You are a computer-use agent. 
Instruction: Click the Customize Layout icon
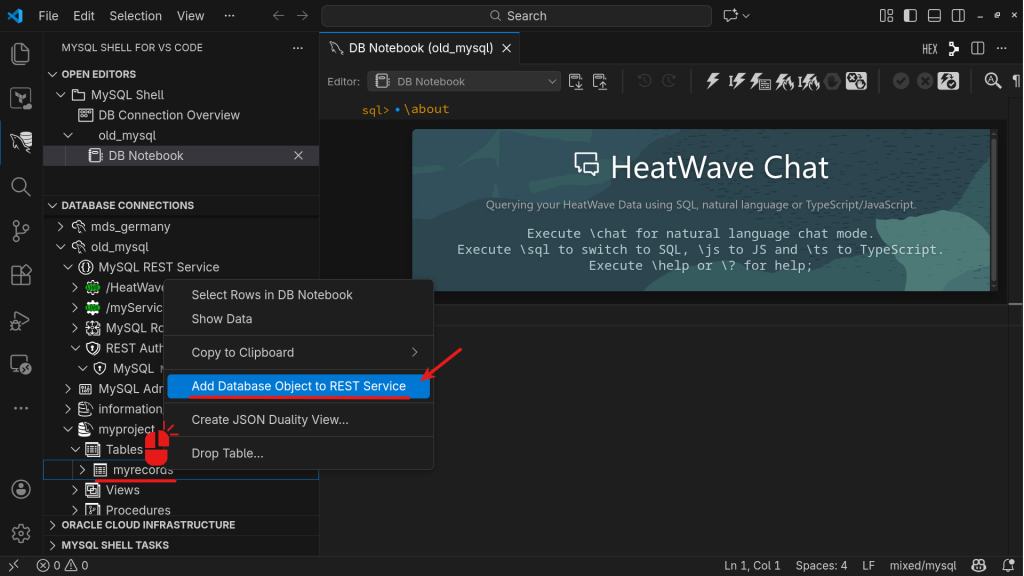tap(886, 16)
